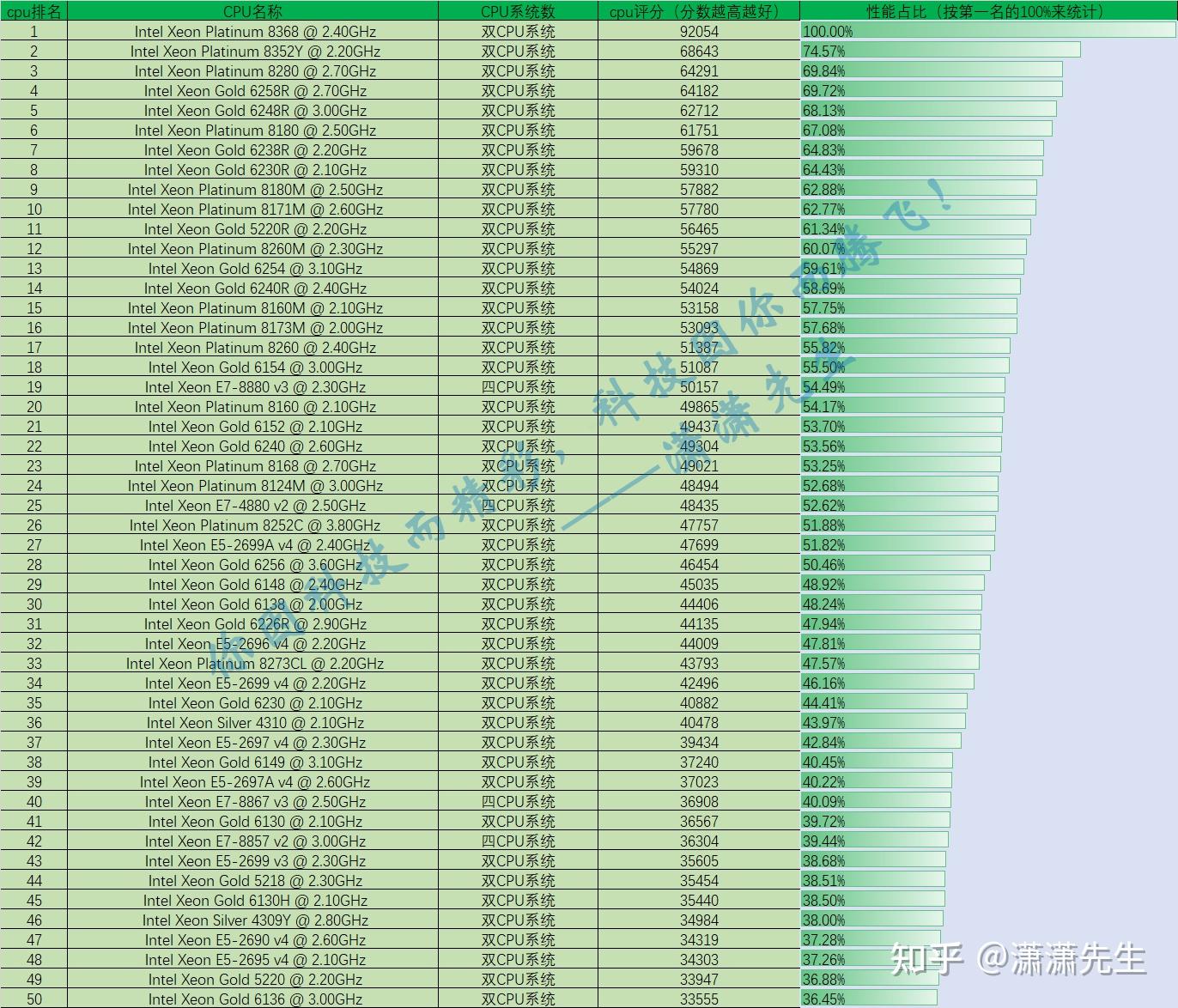Click the score value 92054
The width and height of the screenshot is (1178, 1008).
pyautogui.click(x=699, y=32)
